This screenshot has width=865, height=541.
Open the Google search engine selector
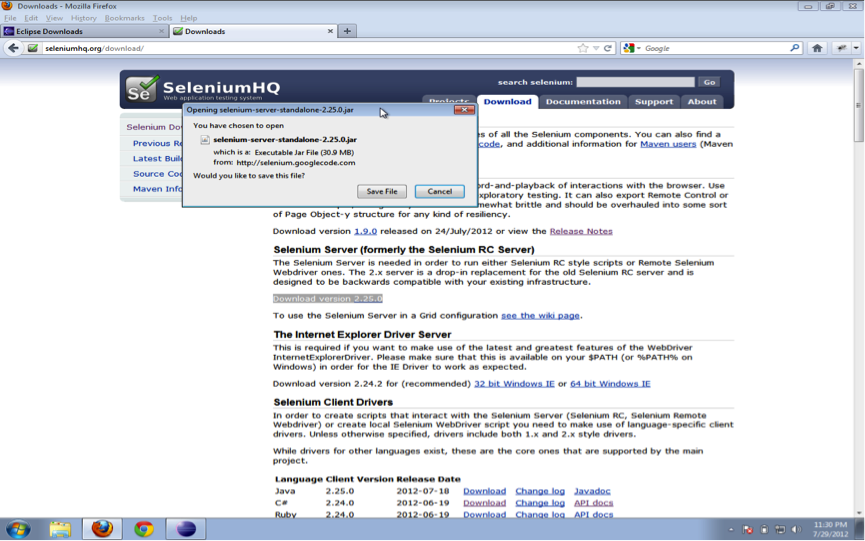click(632, 48)
